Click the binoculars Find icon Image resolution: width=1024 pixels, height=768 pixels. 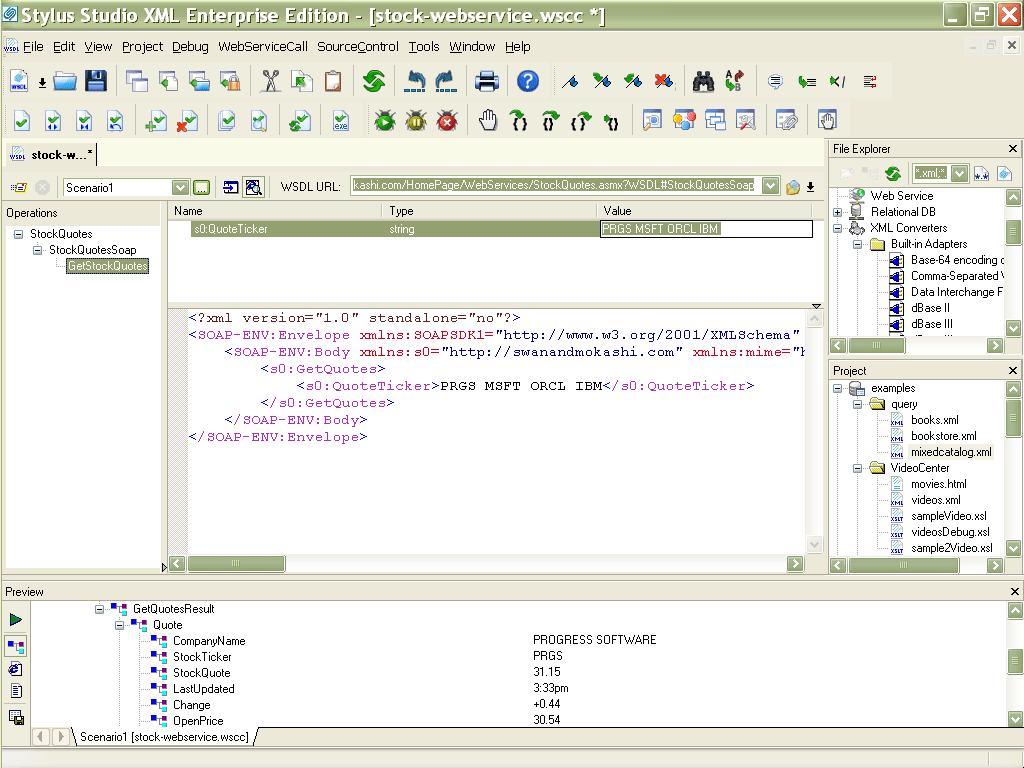click(x=703, y=82)
